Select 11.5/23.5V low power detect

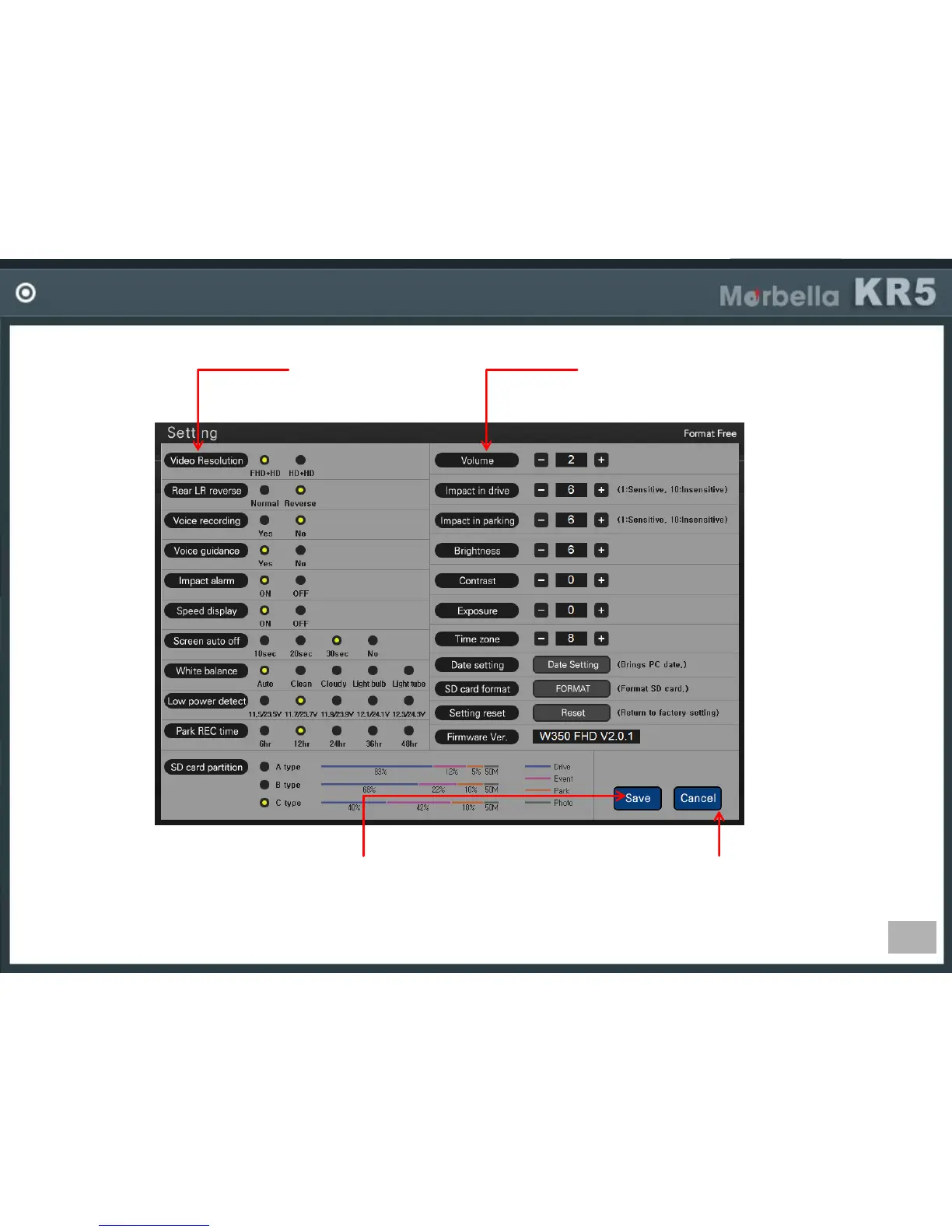pos(264,701)
